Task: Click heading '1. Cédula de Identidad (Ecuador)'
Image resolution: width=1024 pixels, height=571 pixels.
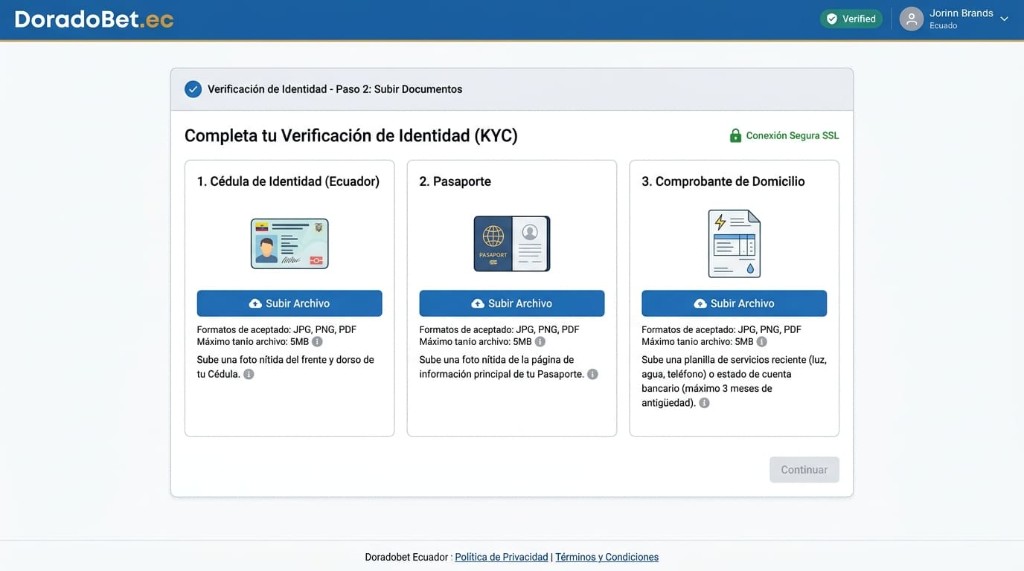Action: [x=288, y=182]
